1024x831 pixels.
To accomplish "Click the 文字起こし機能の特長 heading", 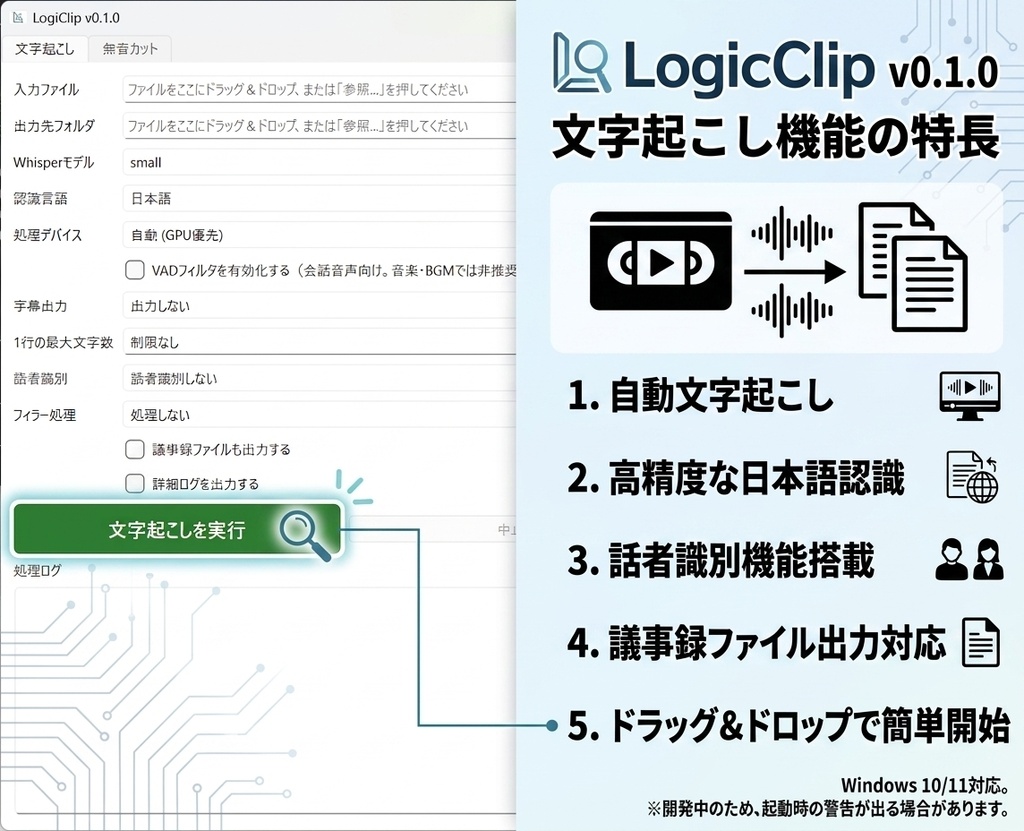I will [776, 137].
